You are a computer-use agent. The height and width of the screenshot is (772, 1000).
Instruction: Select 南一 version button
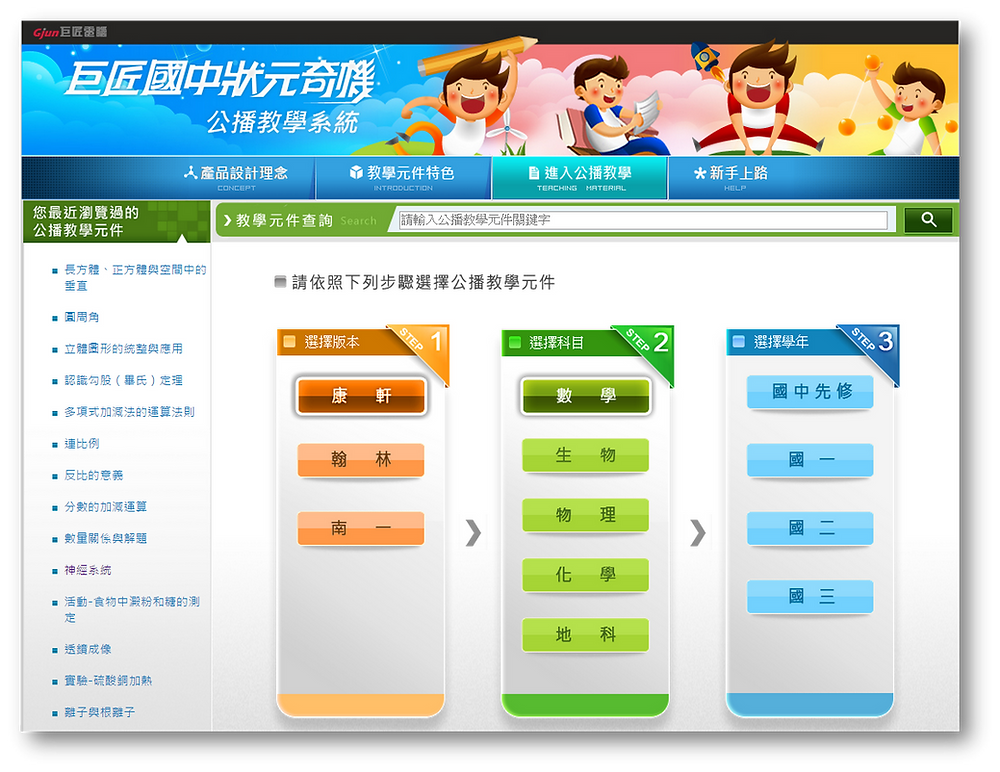(361, 528)
